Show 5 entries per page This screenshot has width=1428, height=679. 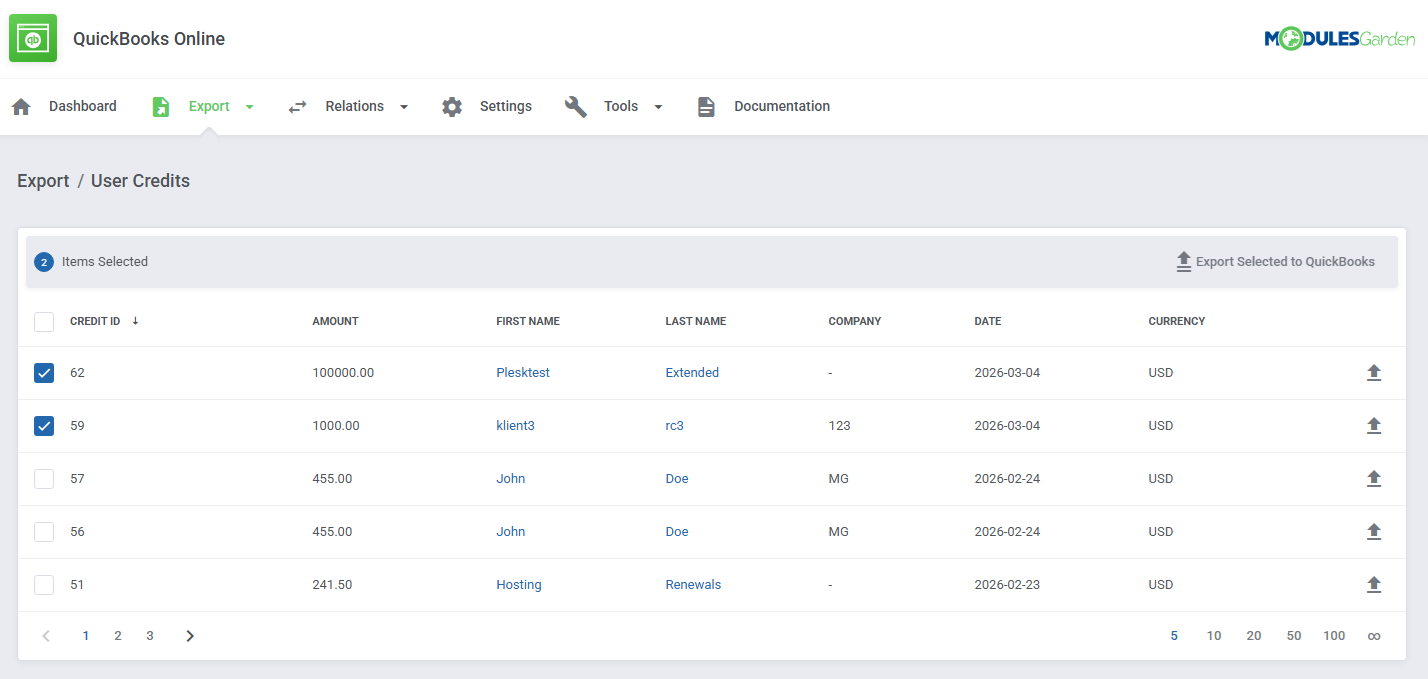pos(1174,636)
